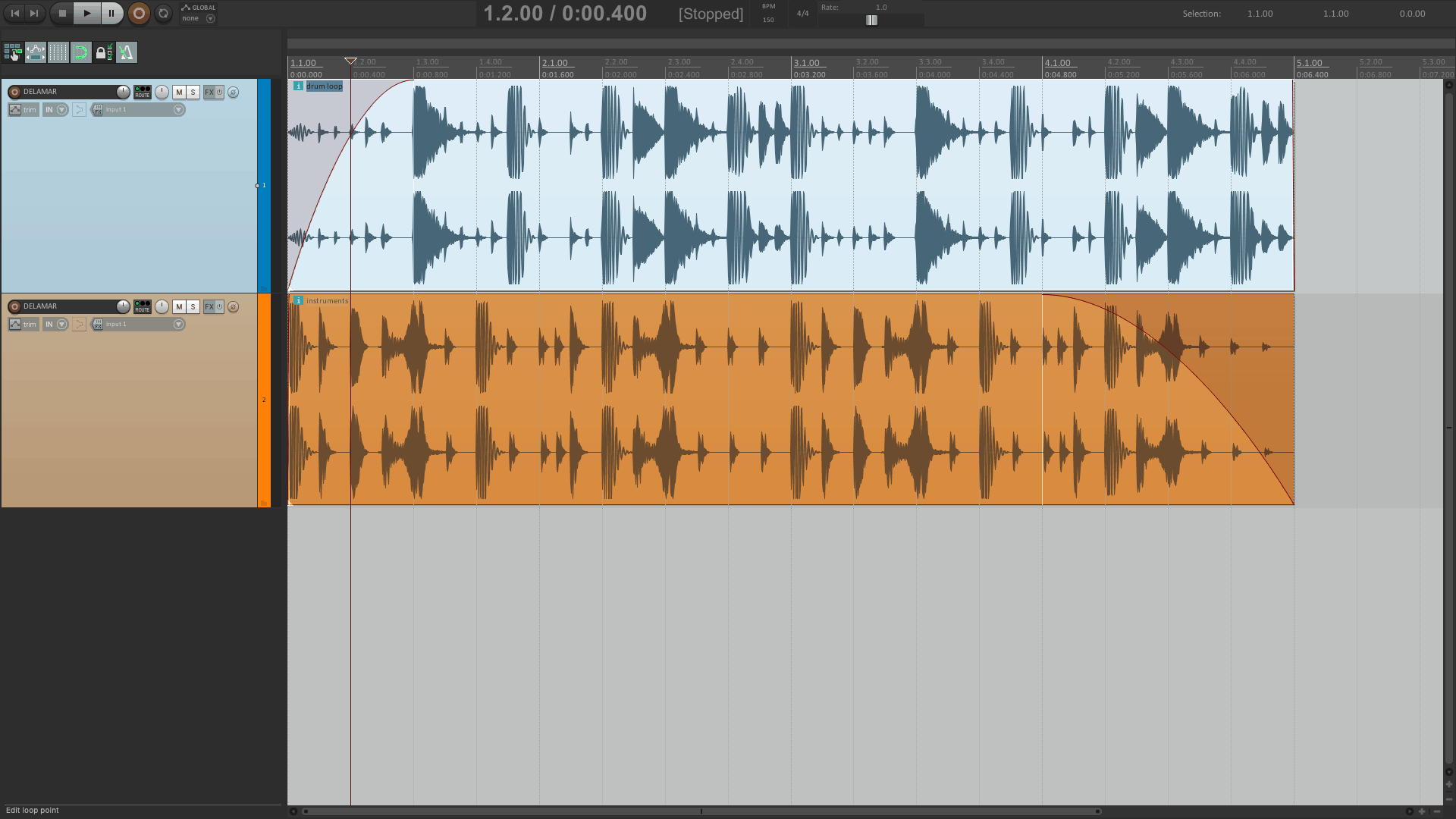Open Input 1 dropdown on drum loop track
1456x819 pixels.
[179, 110]
